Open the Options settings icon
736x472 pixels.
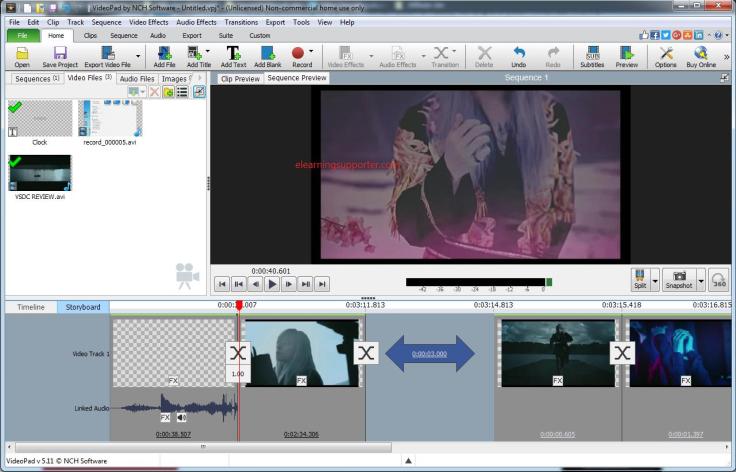pos(666,57)
